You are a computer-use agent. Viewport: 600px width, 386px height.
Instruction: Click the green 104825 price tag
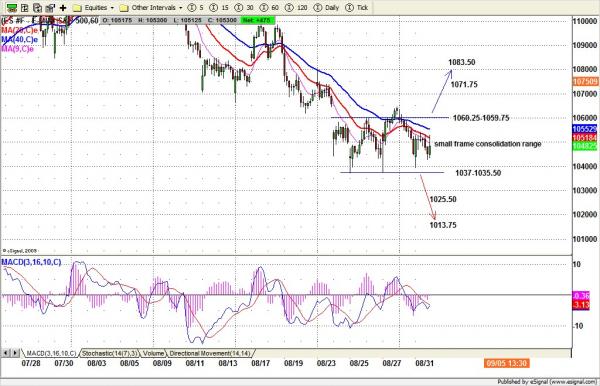pyautogui.click(x=585, y=146)
